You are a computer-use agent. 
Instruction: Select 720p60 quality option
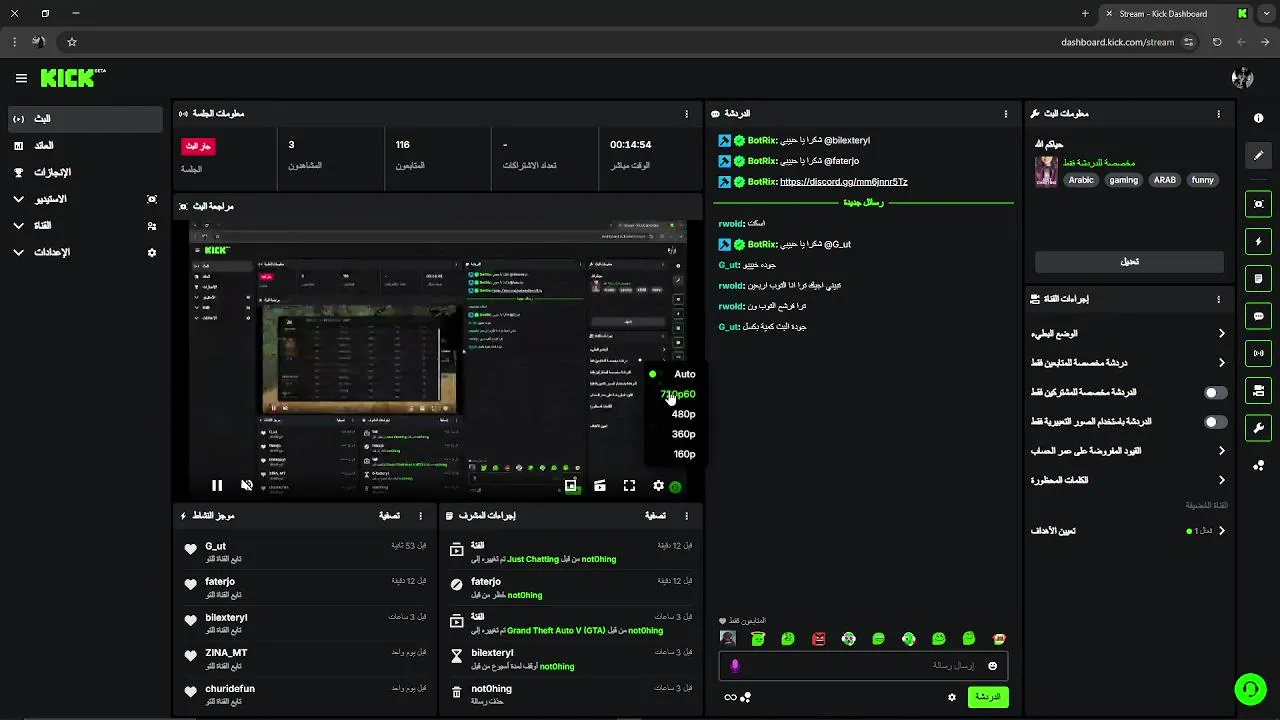(678, 394)
